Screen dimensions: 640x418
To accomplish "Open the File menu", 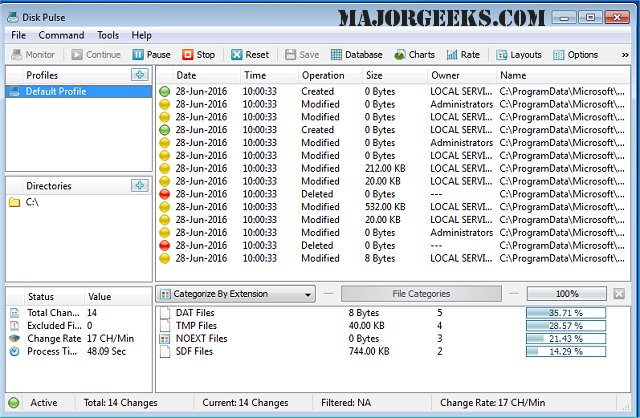I will pos(18,35).
